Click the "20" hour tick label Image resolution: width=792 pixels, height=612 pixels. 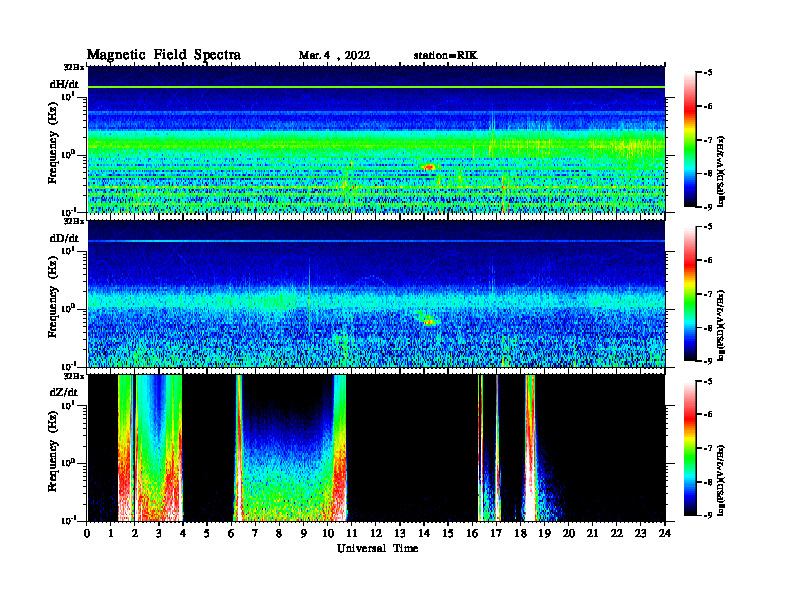[568, 533]
